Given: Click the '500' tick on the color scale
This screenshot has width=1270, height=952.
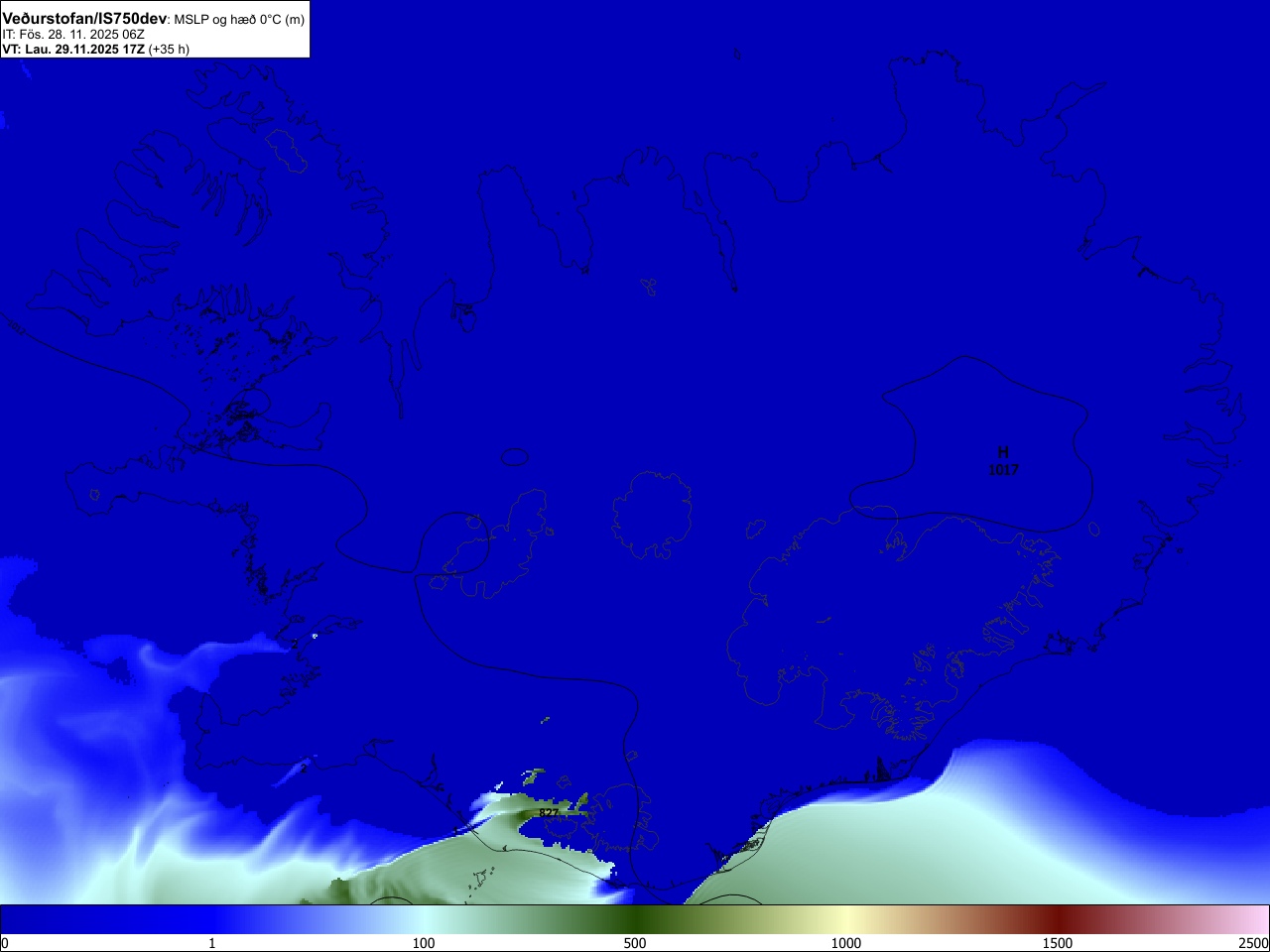Looking at the screenshot, I should pos(635,943).
